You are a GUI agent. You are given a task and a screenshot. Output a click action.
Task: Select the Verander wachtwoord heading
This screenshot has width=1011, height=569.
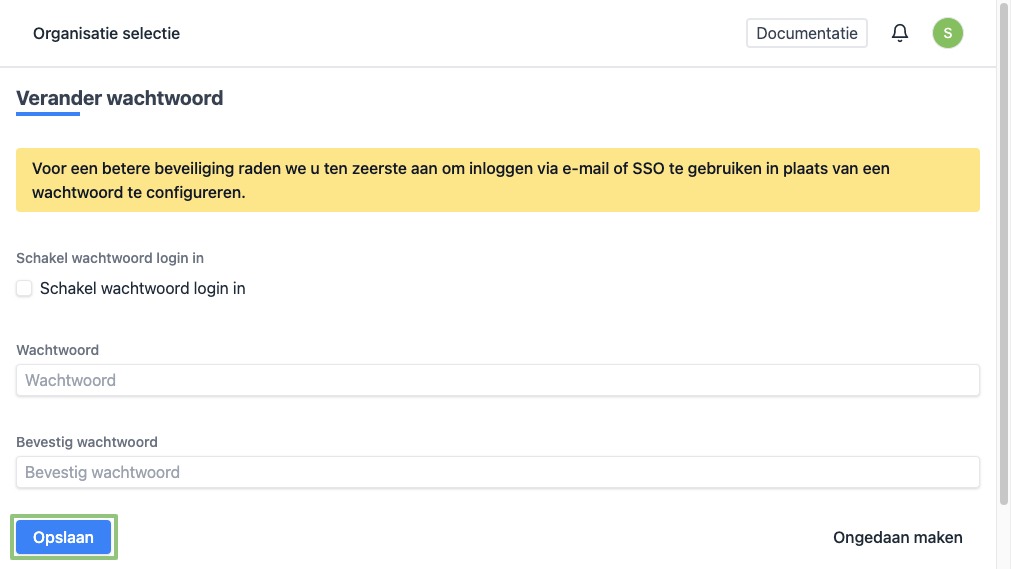click(119, 98)
